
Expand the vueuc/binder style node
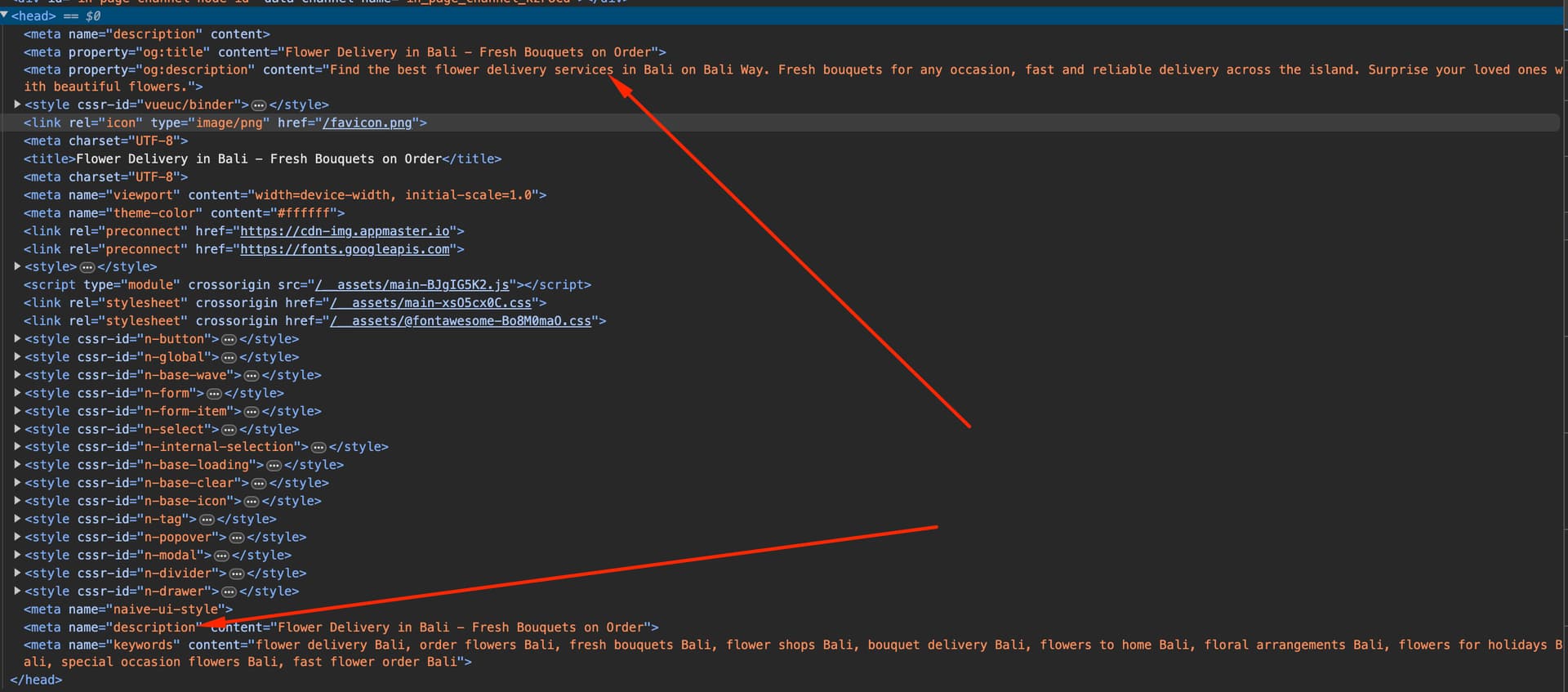coord(17,105)
